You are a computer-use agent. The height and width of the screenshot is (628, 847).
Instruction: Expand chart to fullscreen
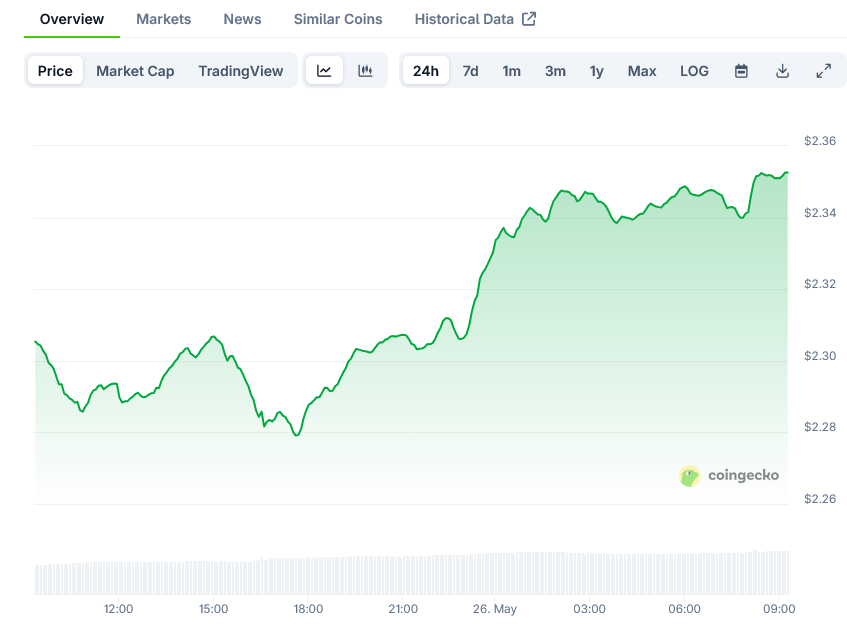[x=823, y=71]
